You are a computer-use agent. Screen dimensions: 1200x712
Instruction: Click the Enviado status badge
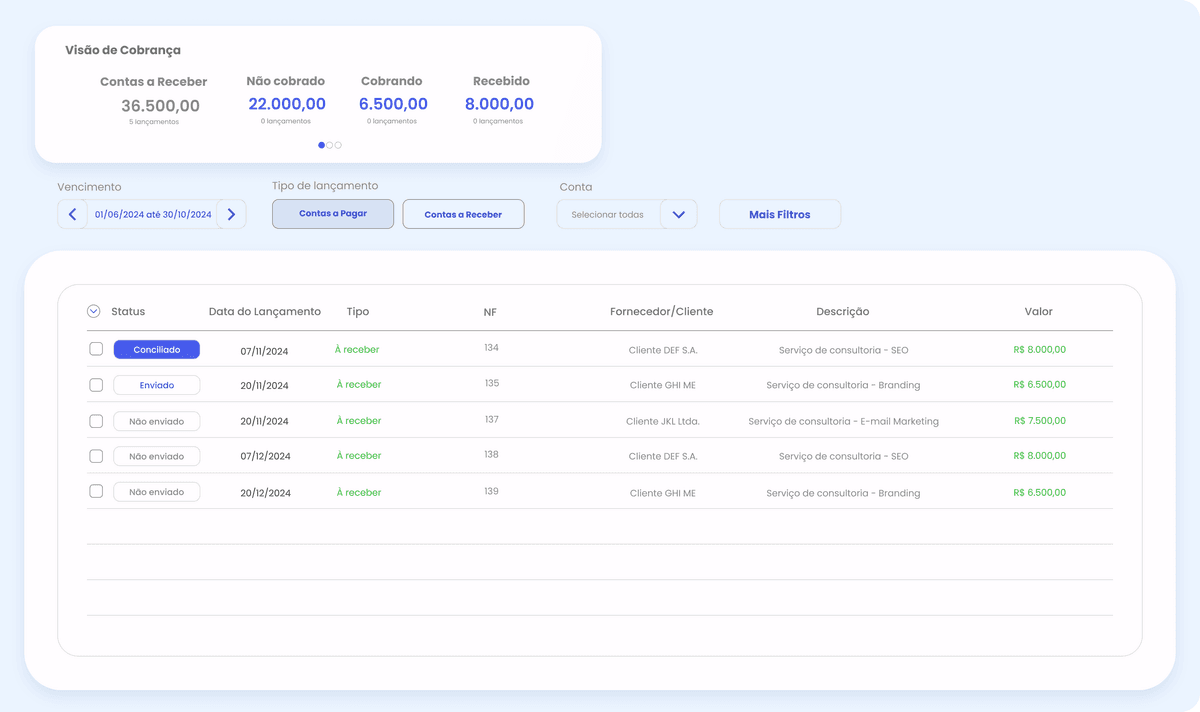point(156,384)
